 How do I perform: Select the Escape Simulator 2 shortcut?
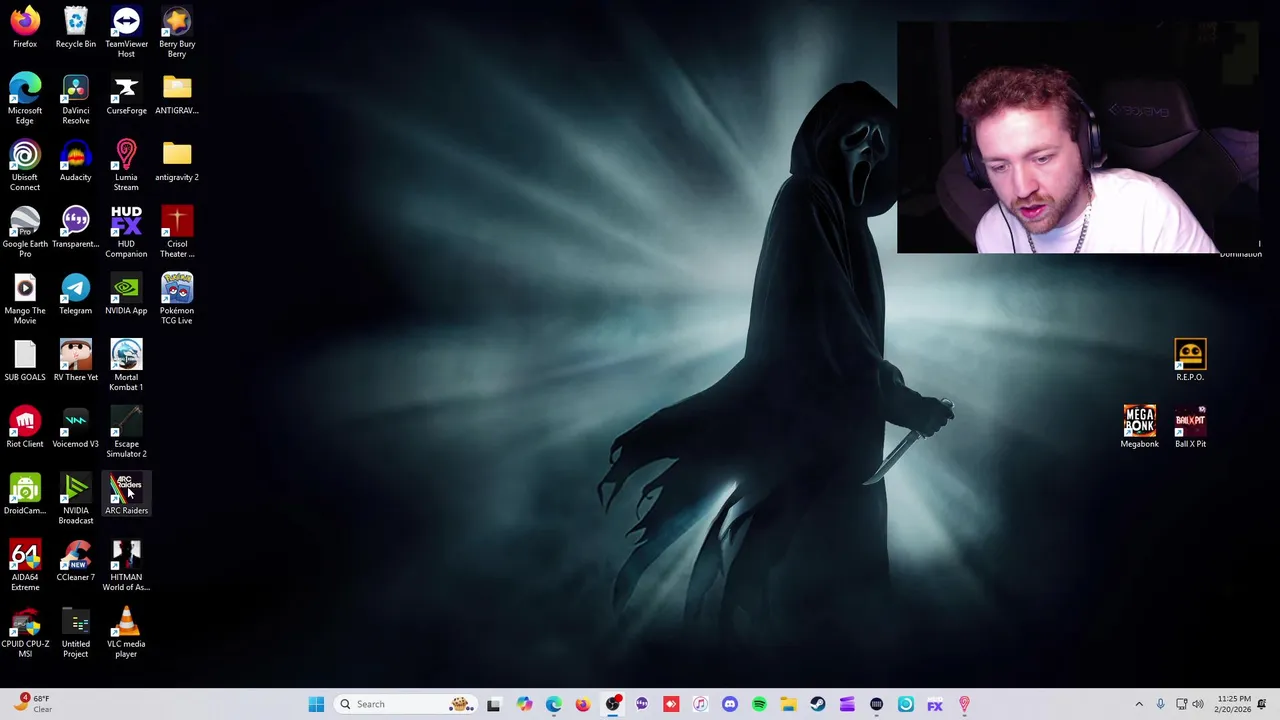point(126,432)
